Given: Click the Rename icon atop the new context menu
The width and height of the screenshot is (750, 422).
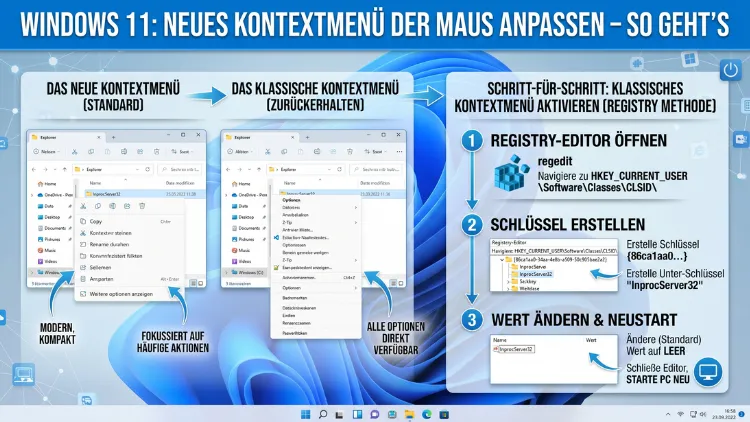Looking at the screenshot, I should coord(112,206).
